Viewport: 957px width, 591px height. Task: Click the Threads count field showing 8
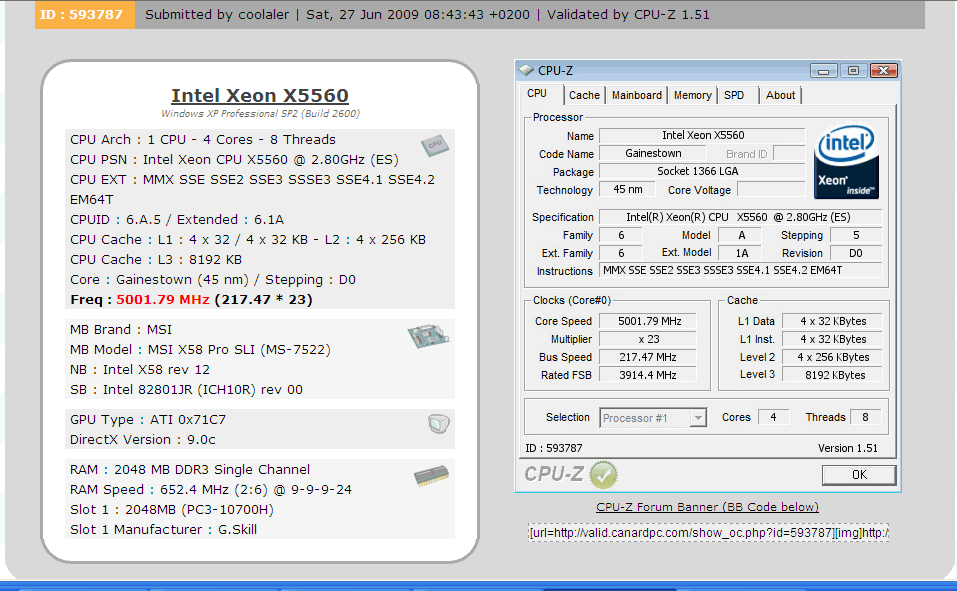coord(865,417)
